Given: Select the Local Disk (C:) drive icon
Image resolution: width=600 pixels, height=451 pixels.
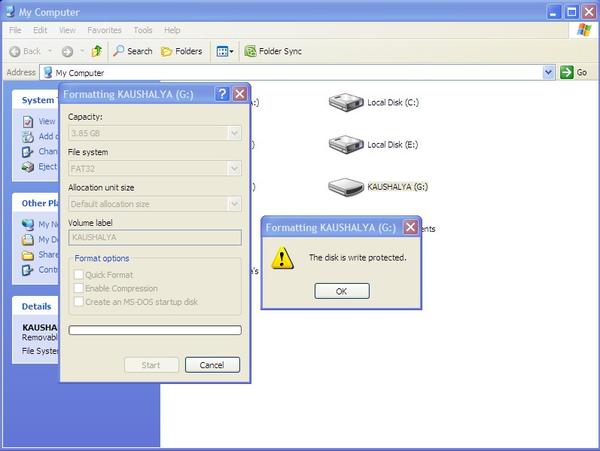Looking at the screenshot, I should tap(346, 103).
